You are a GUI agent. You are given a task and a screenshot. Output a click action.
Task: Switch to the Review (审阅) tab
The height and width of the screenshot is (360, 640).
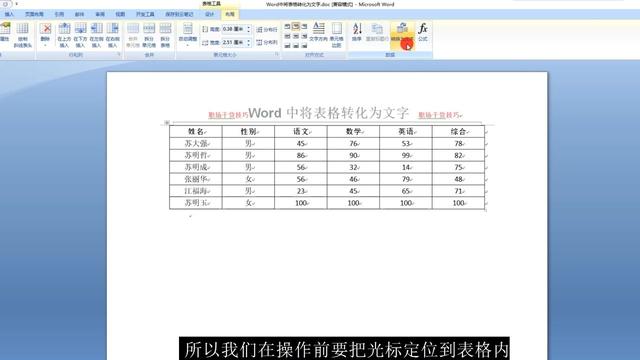(100, 14)
